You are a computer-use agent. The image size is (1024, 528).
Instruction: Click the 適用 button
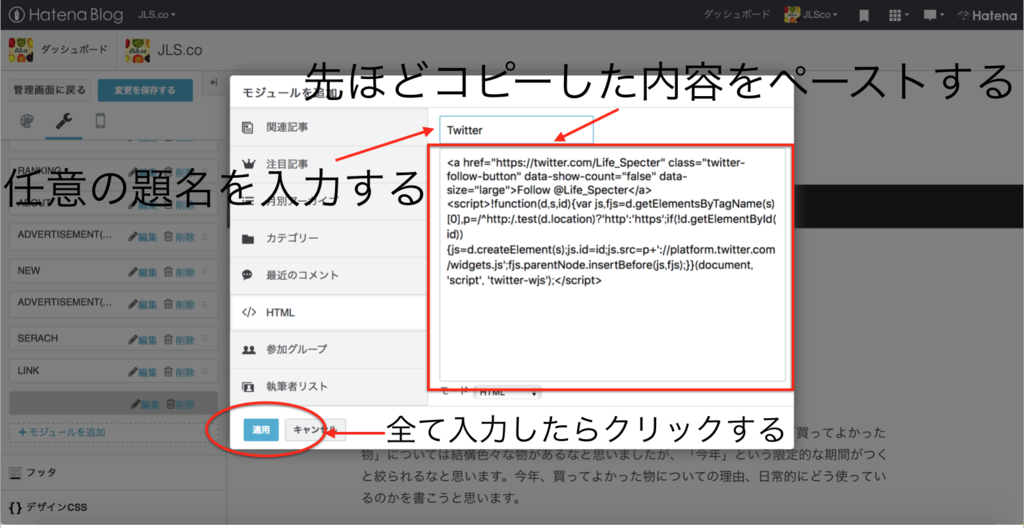point(261,430)
